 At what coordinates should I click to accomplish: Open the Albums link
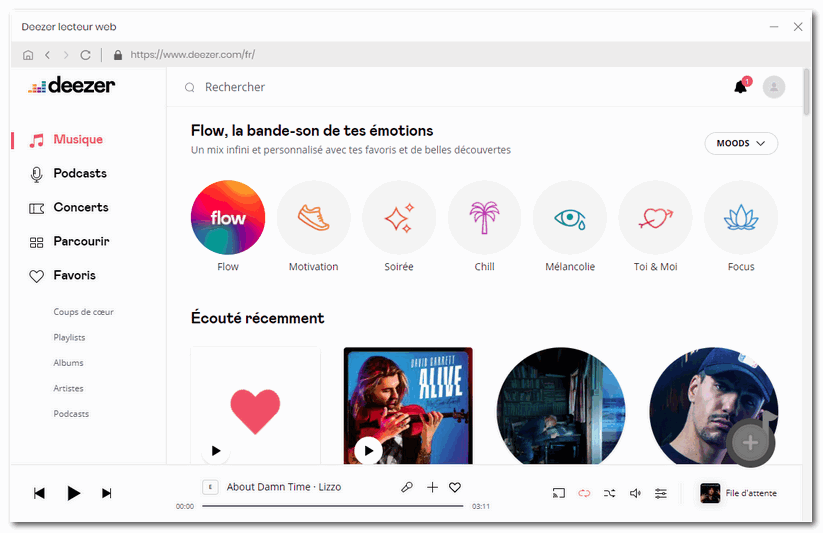[x=68, y=363]
